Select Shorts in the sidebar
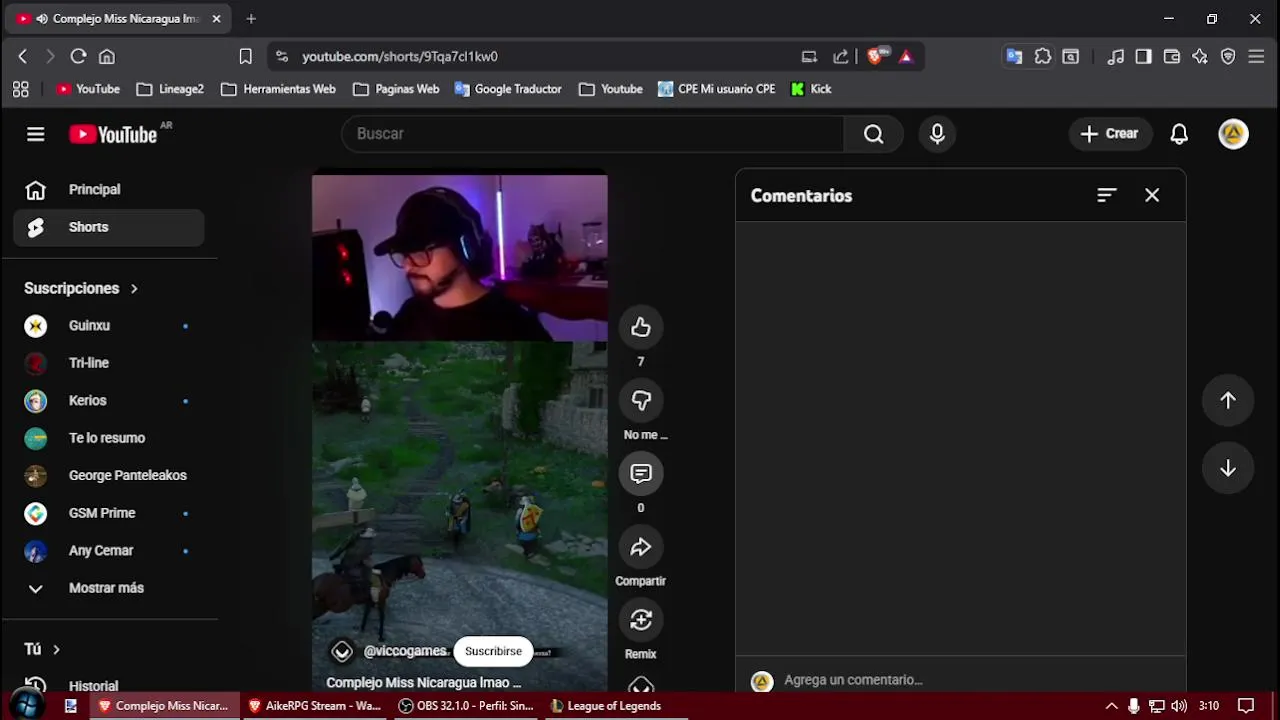Image resolution: width=1280 pixels, height=720 pixels. pyautogui.click(x=109, y=227)
